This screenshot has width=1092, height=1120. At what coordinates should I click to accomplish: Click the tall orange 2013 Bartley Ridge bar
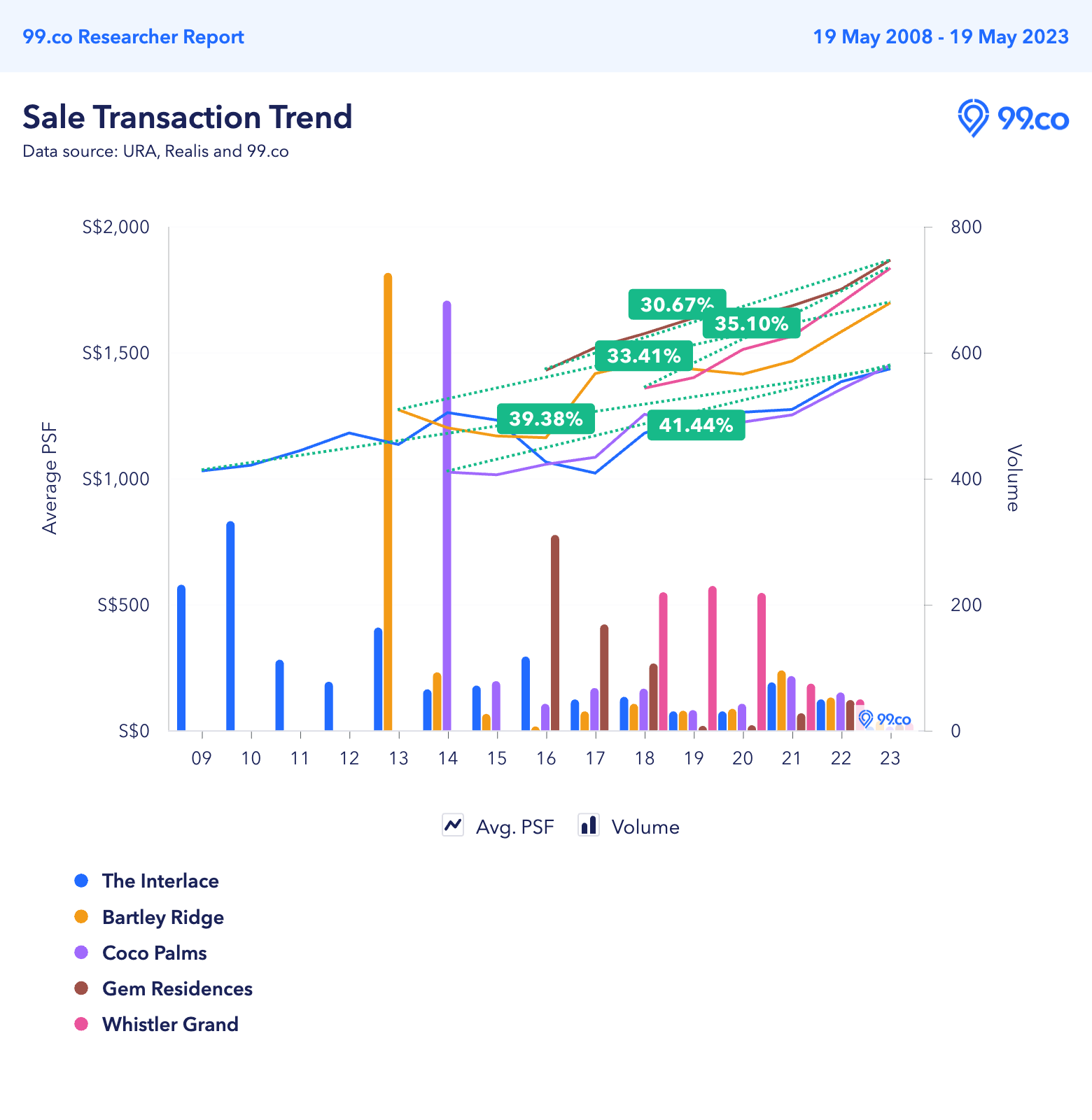point(388,502)
